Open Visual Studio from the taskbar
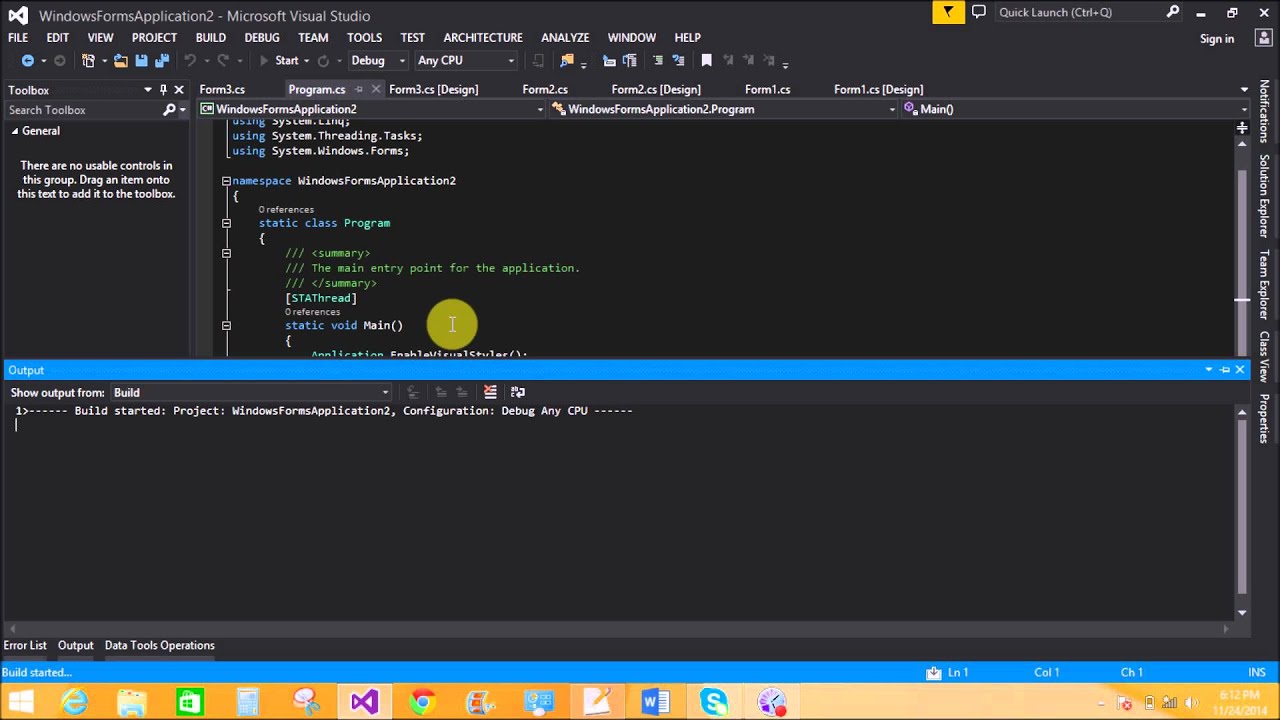 (364, 701)
